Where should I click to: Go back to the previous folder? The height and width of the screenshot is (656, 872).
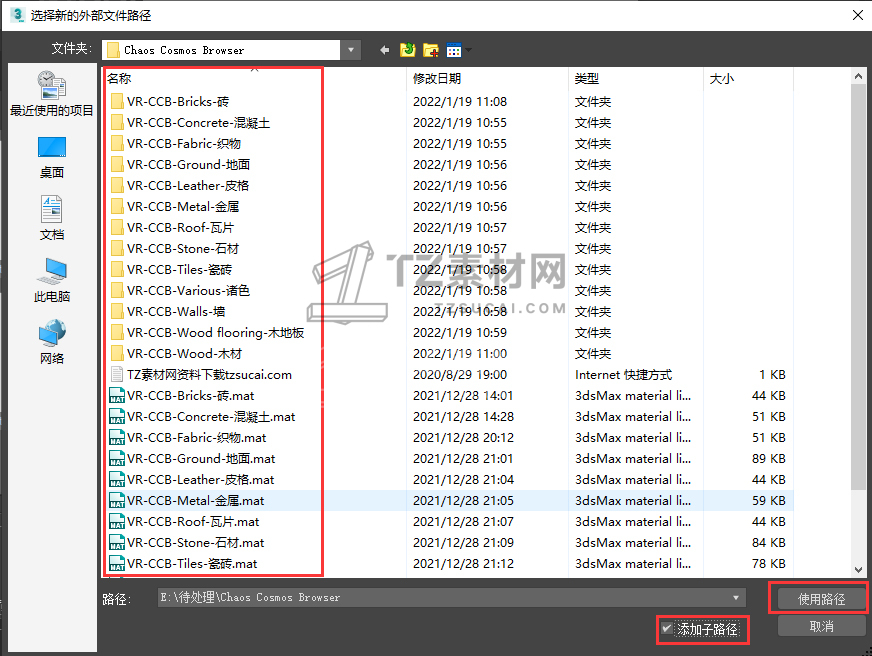384,50
